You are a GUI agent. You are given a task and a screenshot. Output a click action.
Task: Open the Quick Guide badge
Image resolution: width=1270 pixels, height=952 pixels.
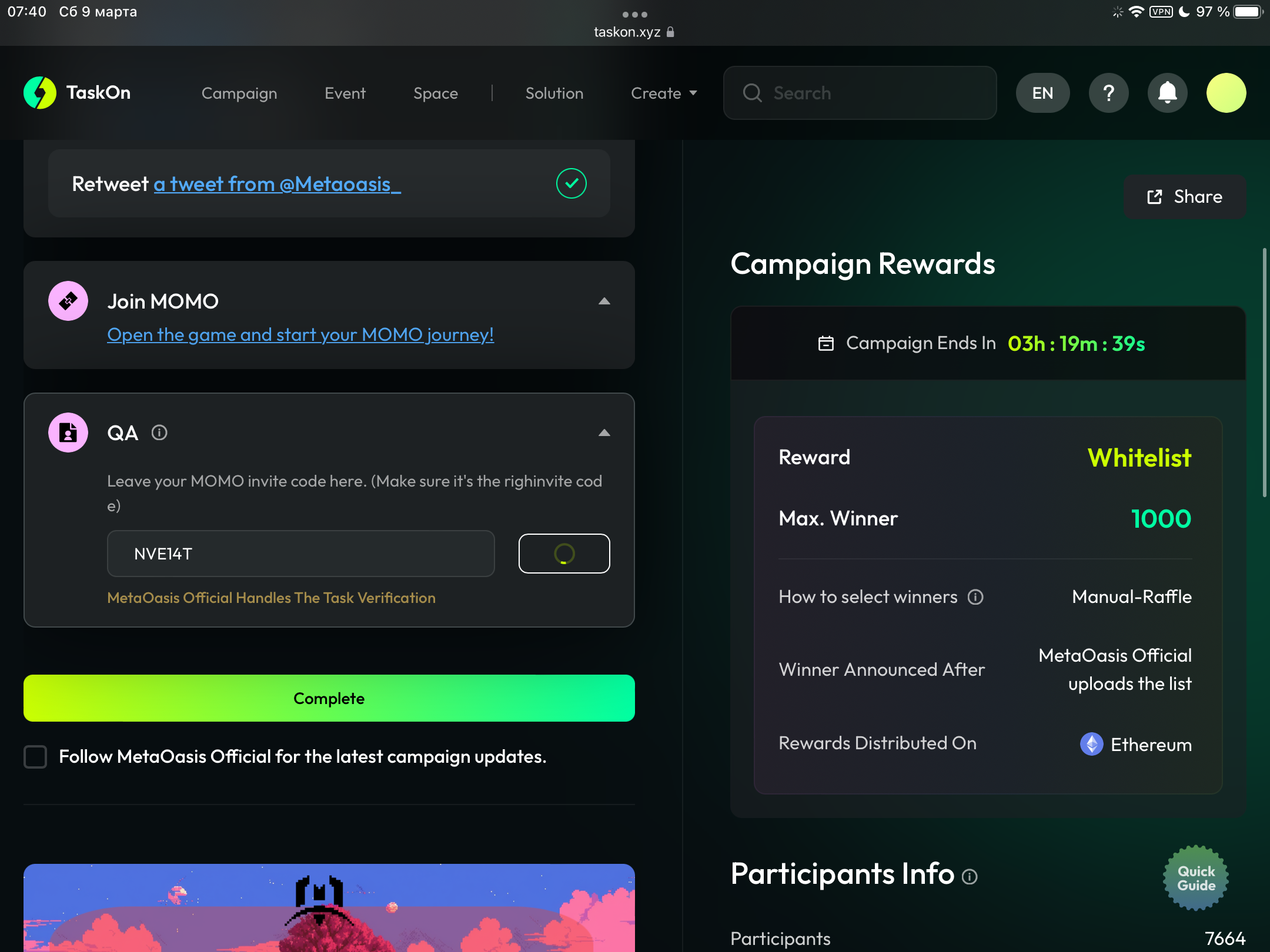(x=1196, y=878)
